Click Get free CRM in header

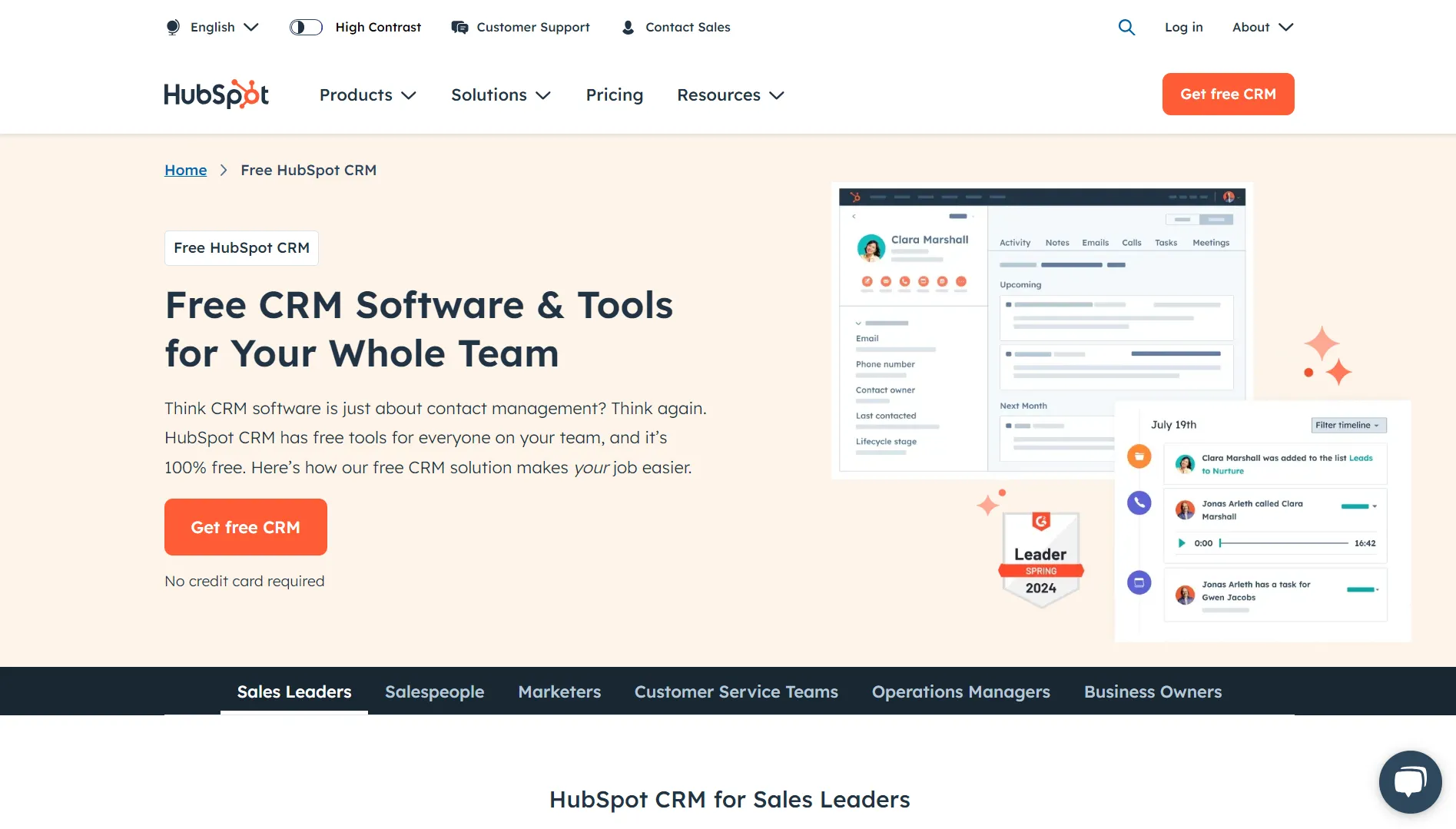pyautogui.click(x=1228, y=94)
